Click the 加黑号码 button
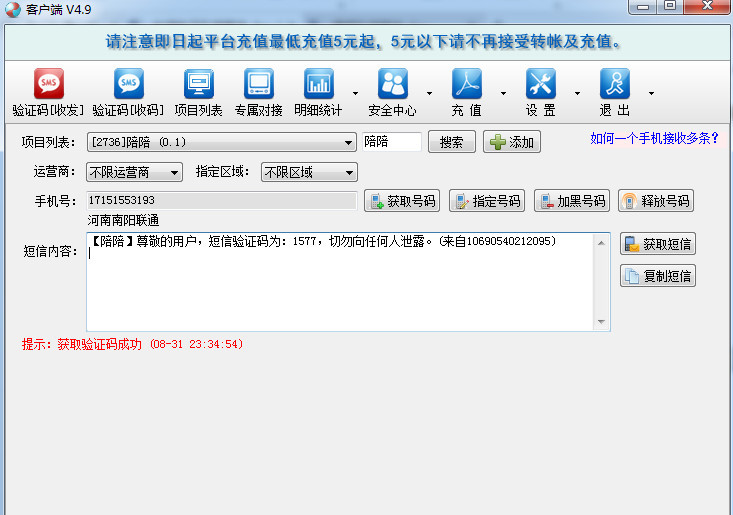Screen dimensions: 733x515 click(572, 201)
